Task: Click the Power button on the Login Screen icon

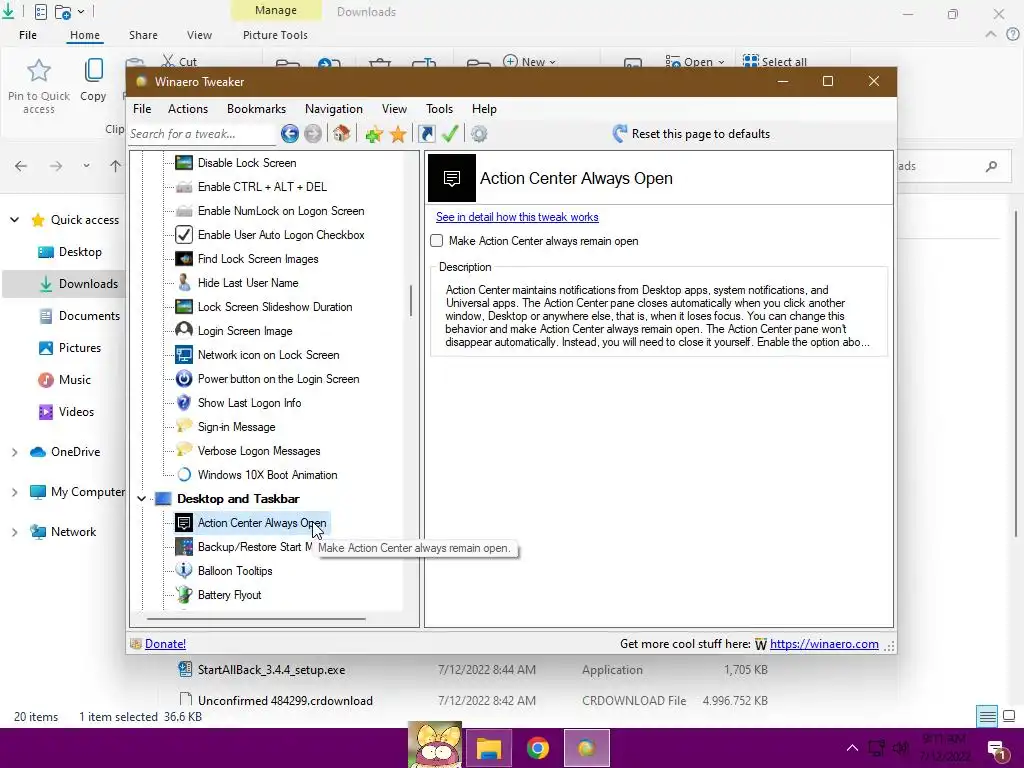Action: coord(184,379)
